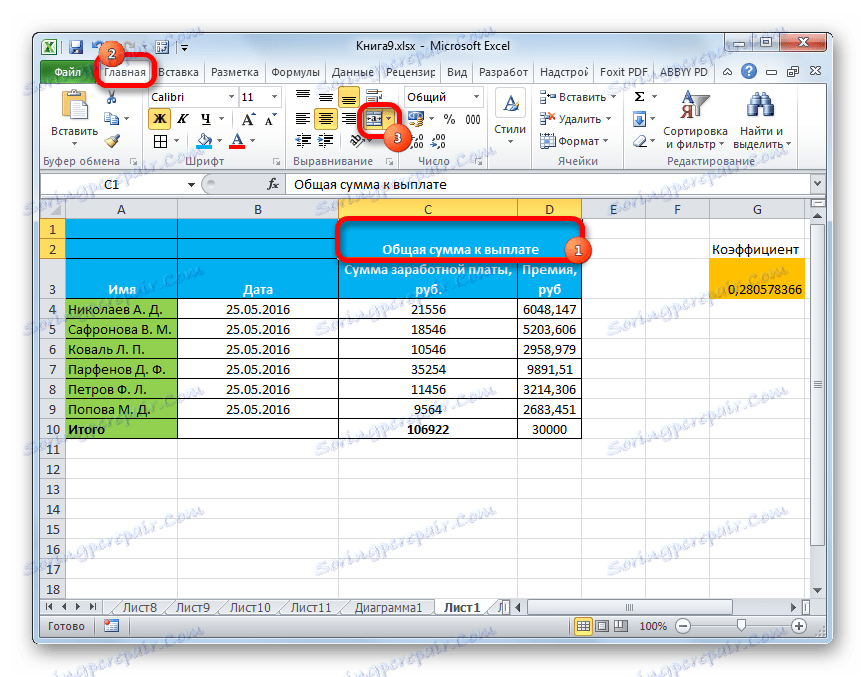Apply thousands separator 000 format
This screenshot has height=677, width=866.
pos(473,119)
